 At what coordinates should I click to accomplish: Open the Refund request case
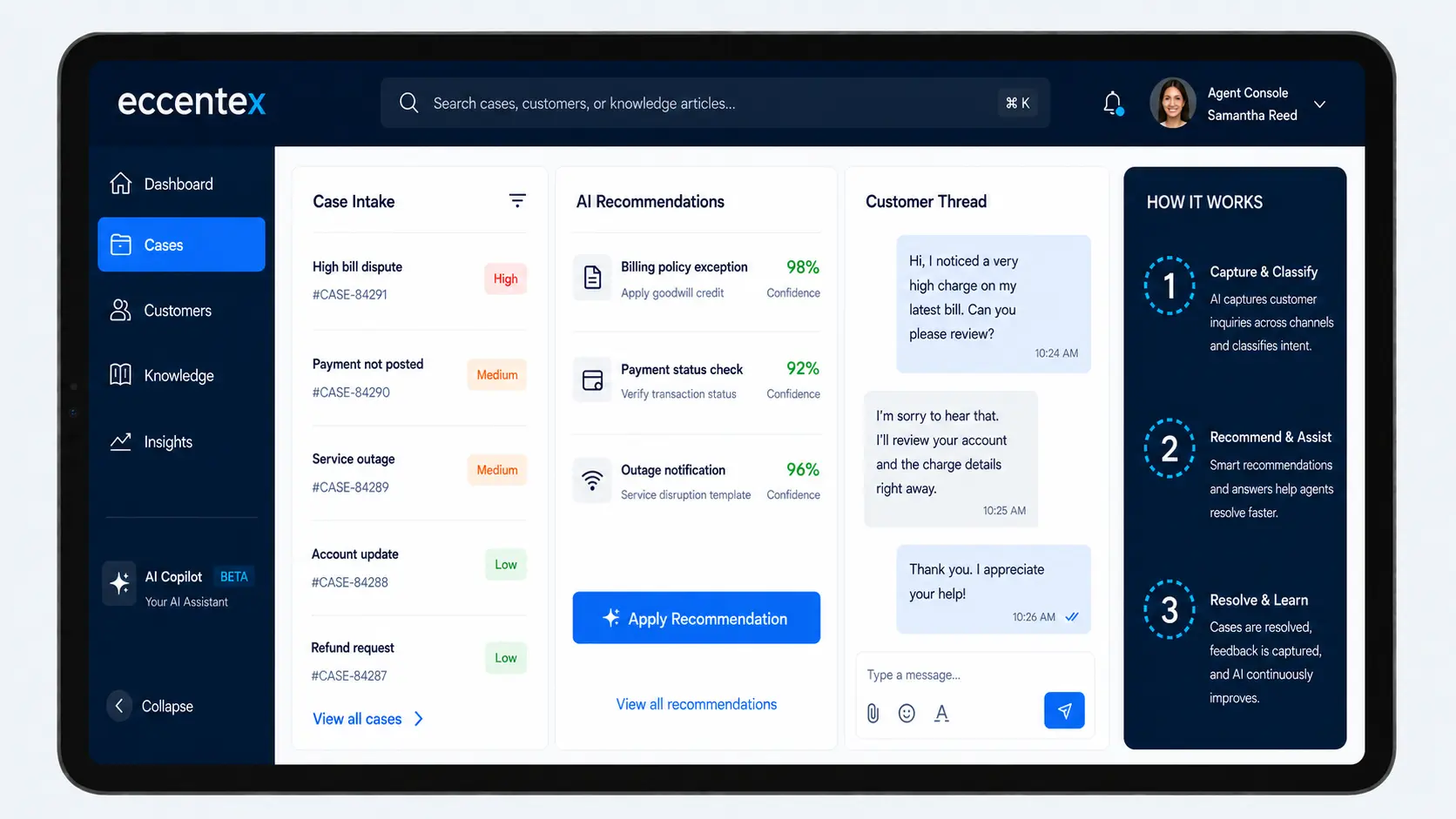(x=419, y=661)
